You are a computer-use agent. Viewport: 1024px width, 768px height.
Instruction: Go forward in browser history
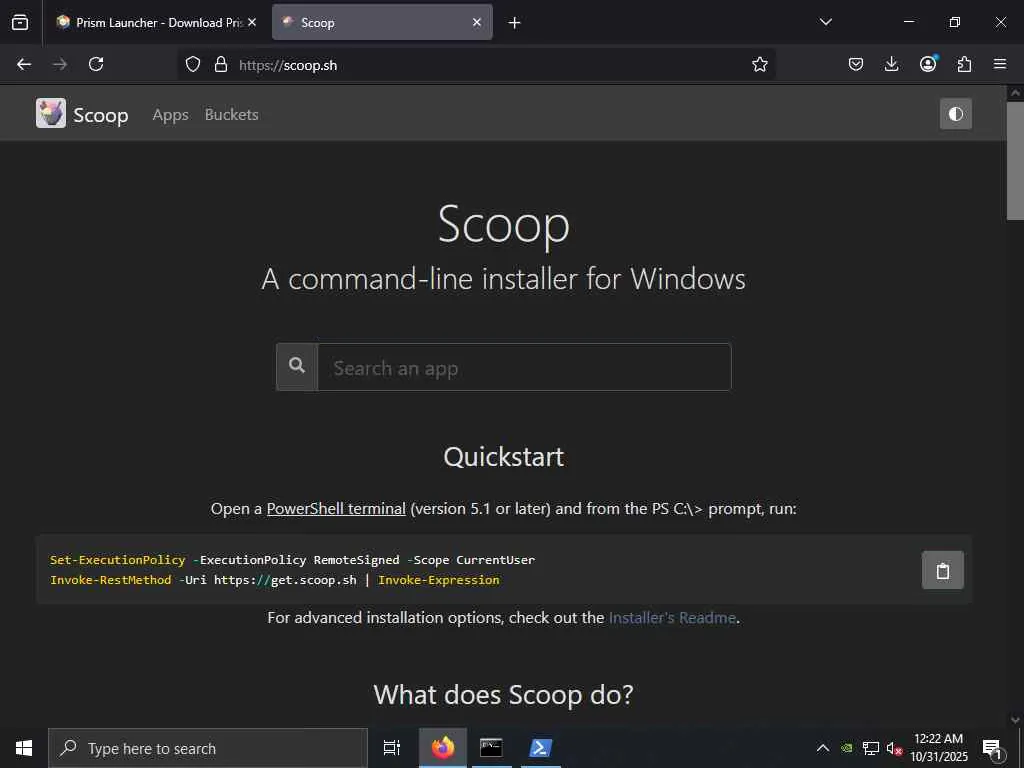click(x=60, y=64)
